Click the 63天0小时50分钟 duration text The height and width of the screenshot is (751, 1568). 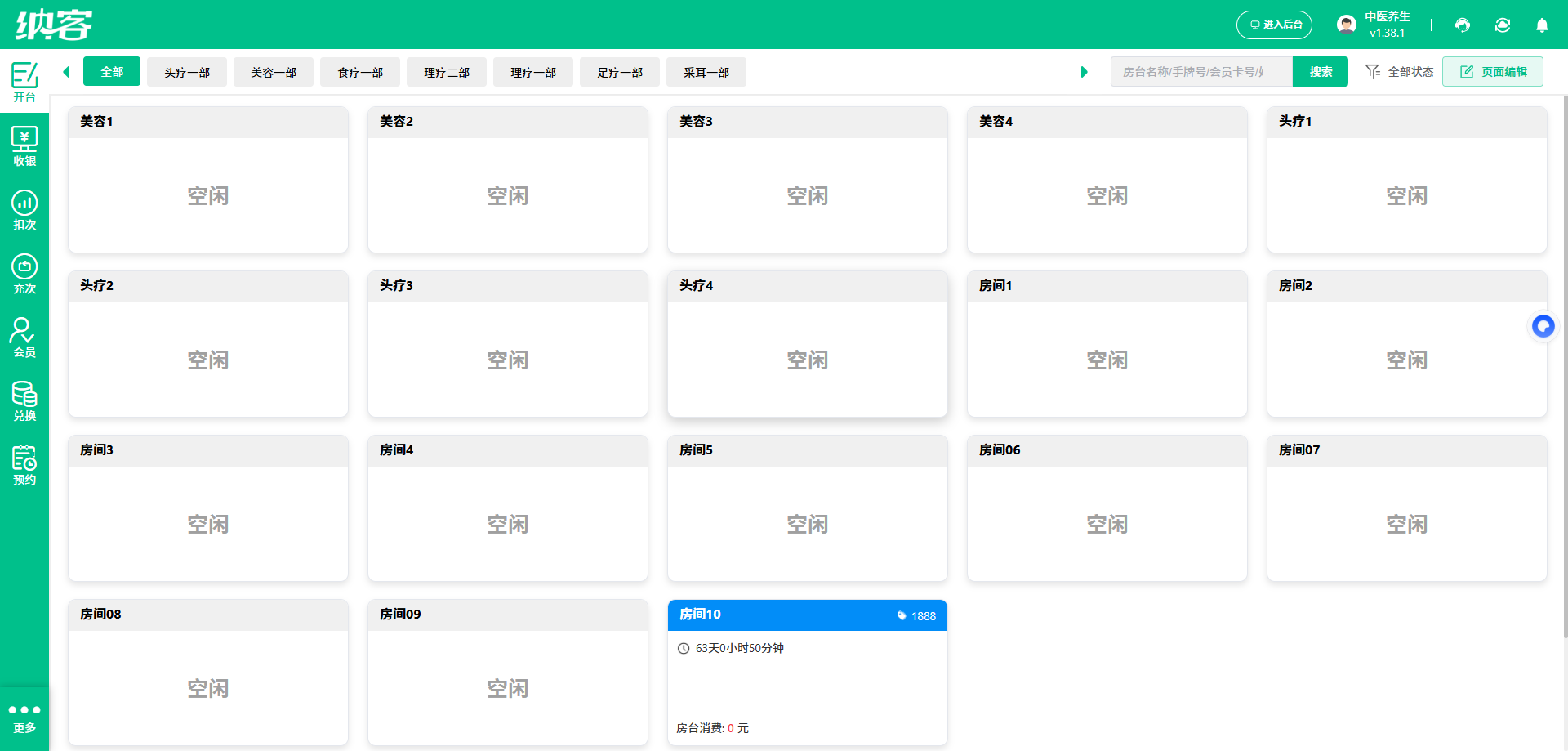click(x=740, y=648)
